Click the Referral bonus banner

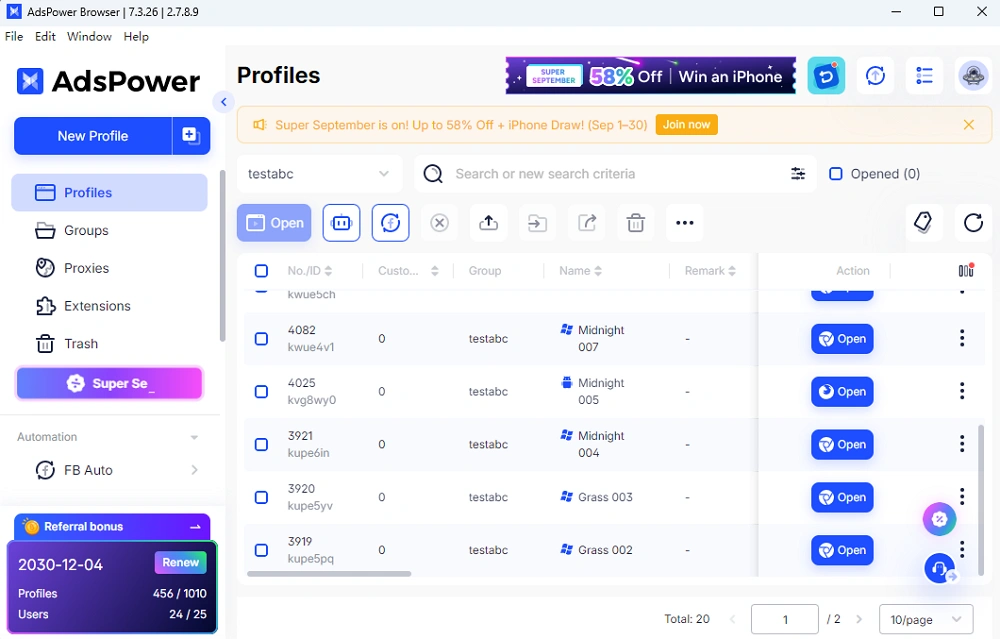(112, 527)
